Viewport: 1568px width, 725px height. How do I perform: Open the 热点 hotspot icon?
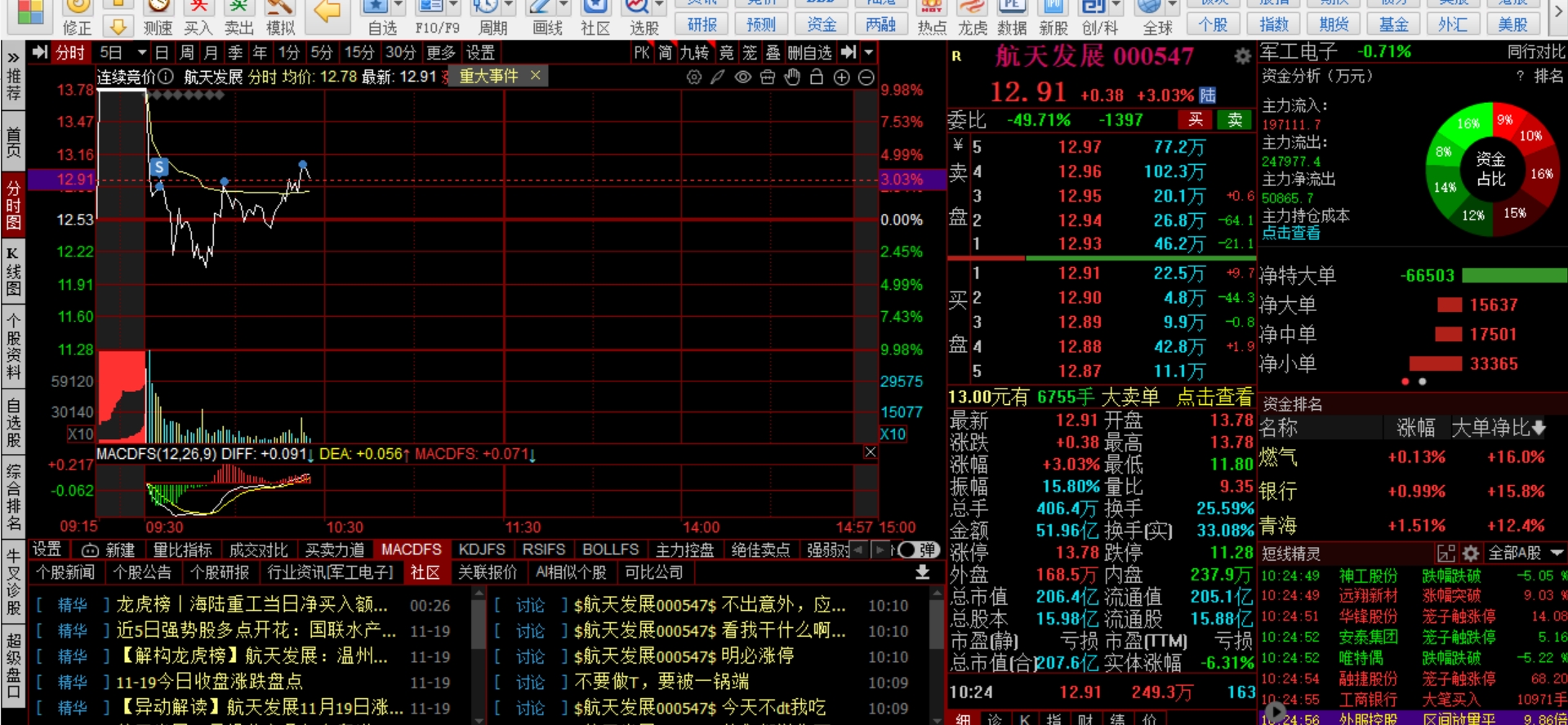tap(932, 8)
